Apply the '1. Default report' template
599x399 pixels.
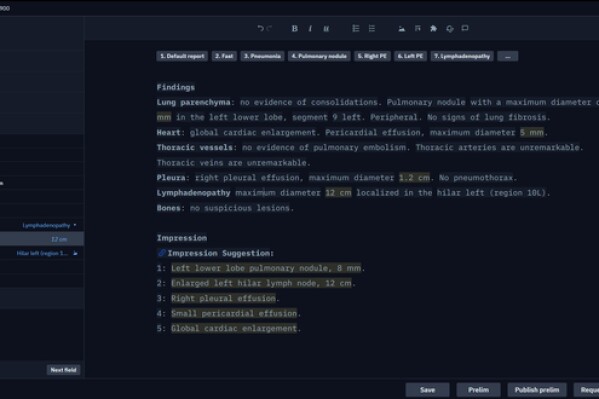[x=182, y=56]
